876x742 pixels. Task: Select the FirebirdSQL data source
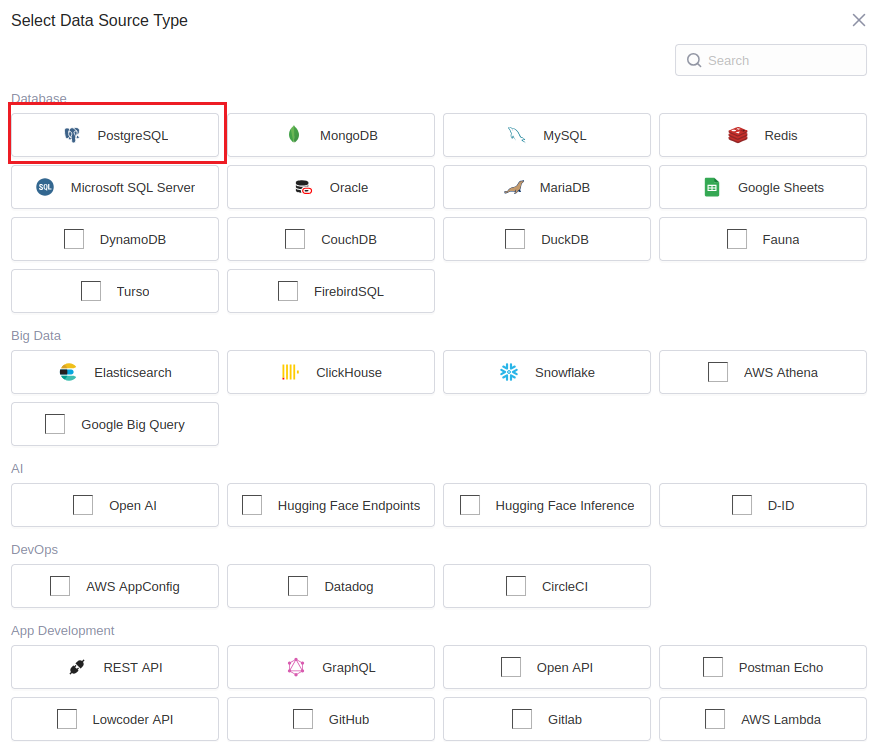[x=331, y=291]
